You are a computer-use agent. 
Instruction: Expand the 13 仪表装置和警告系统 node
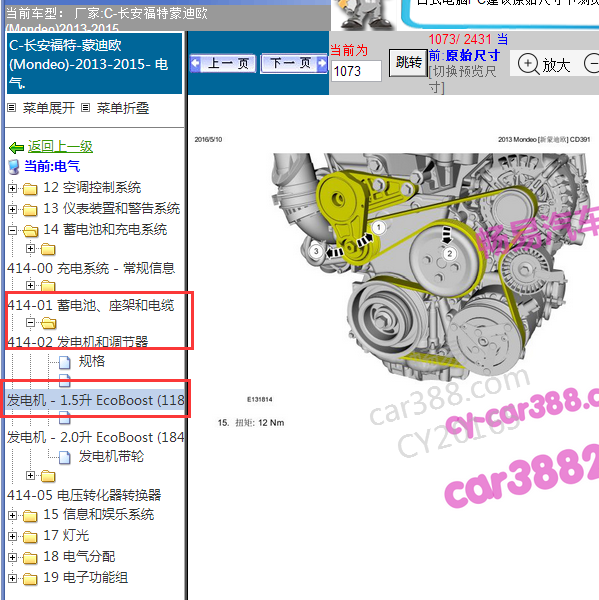click(12, 209)
